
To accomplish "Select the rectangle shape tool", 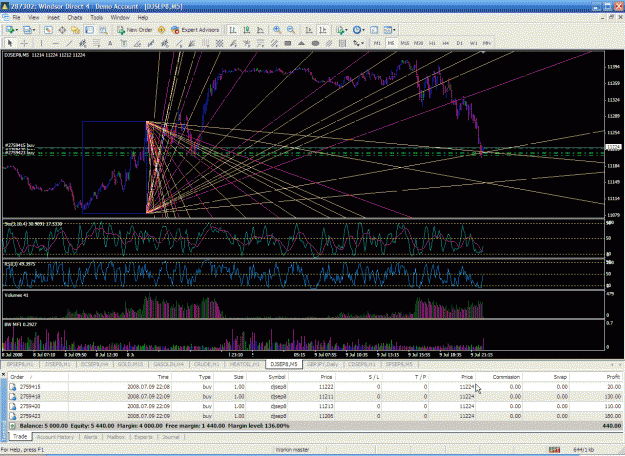I will 288,43.
